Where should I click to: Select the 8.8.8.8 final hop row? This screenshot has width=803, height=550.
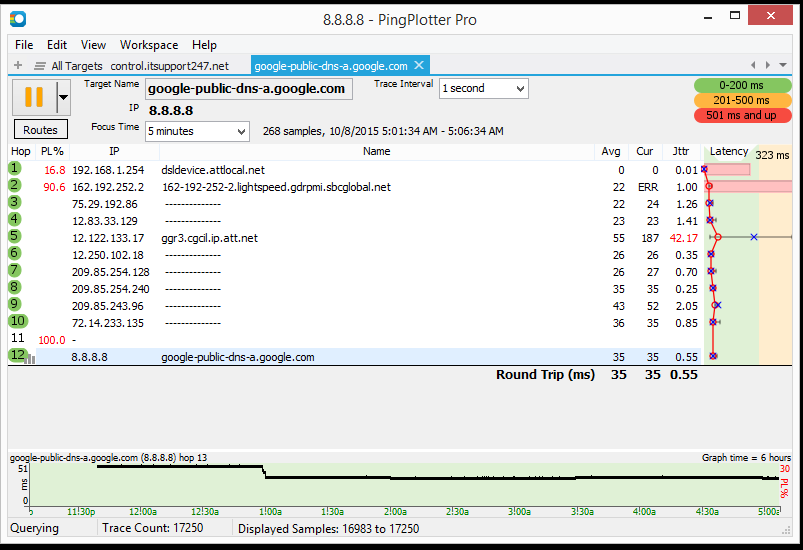(x=353, y=357)
